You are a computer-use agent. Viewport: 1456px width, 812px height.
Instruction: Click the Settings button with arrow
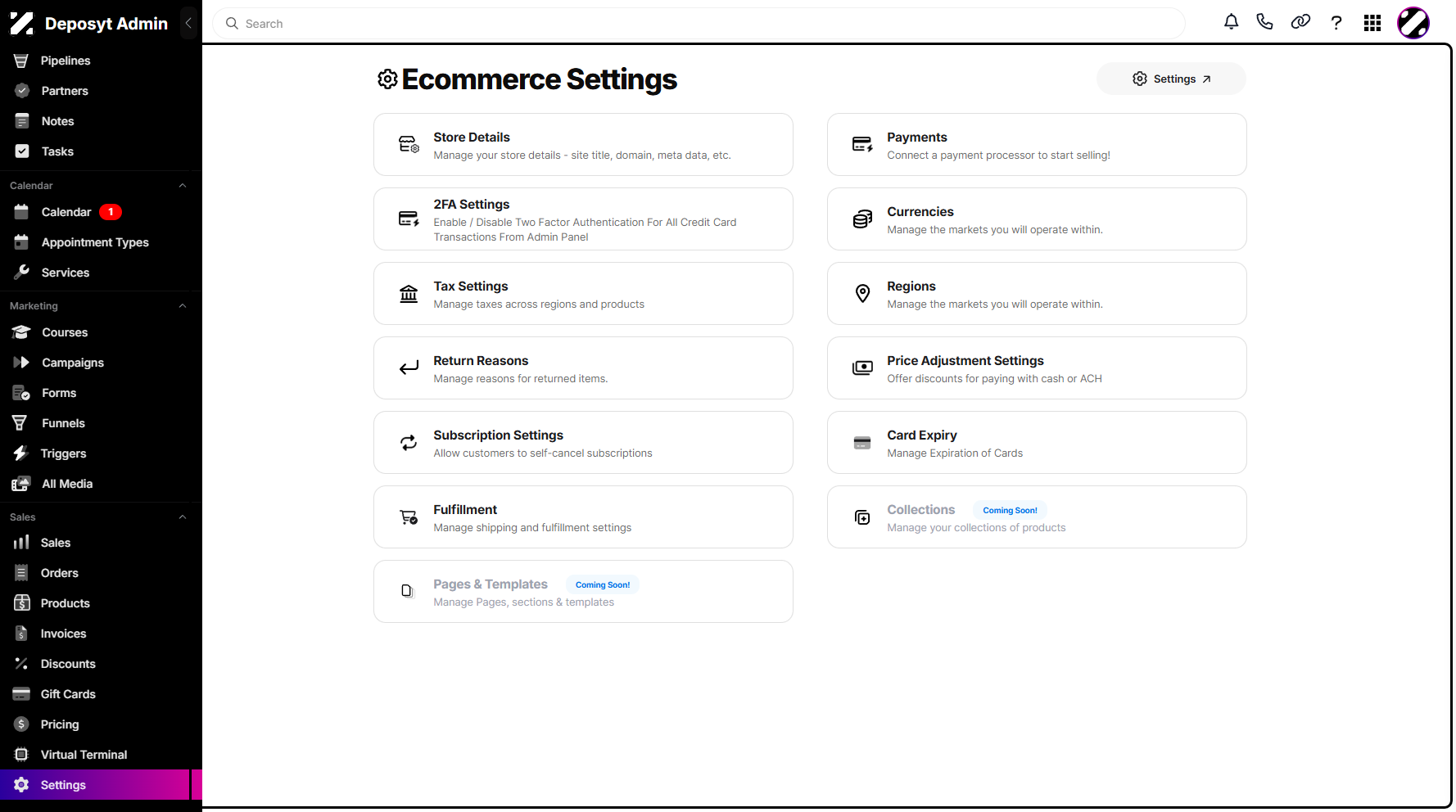pyautogui.click(x=1171, y=79)
